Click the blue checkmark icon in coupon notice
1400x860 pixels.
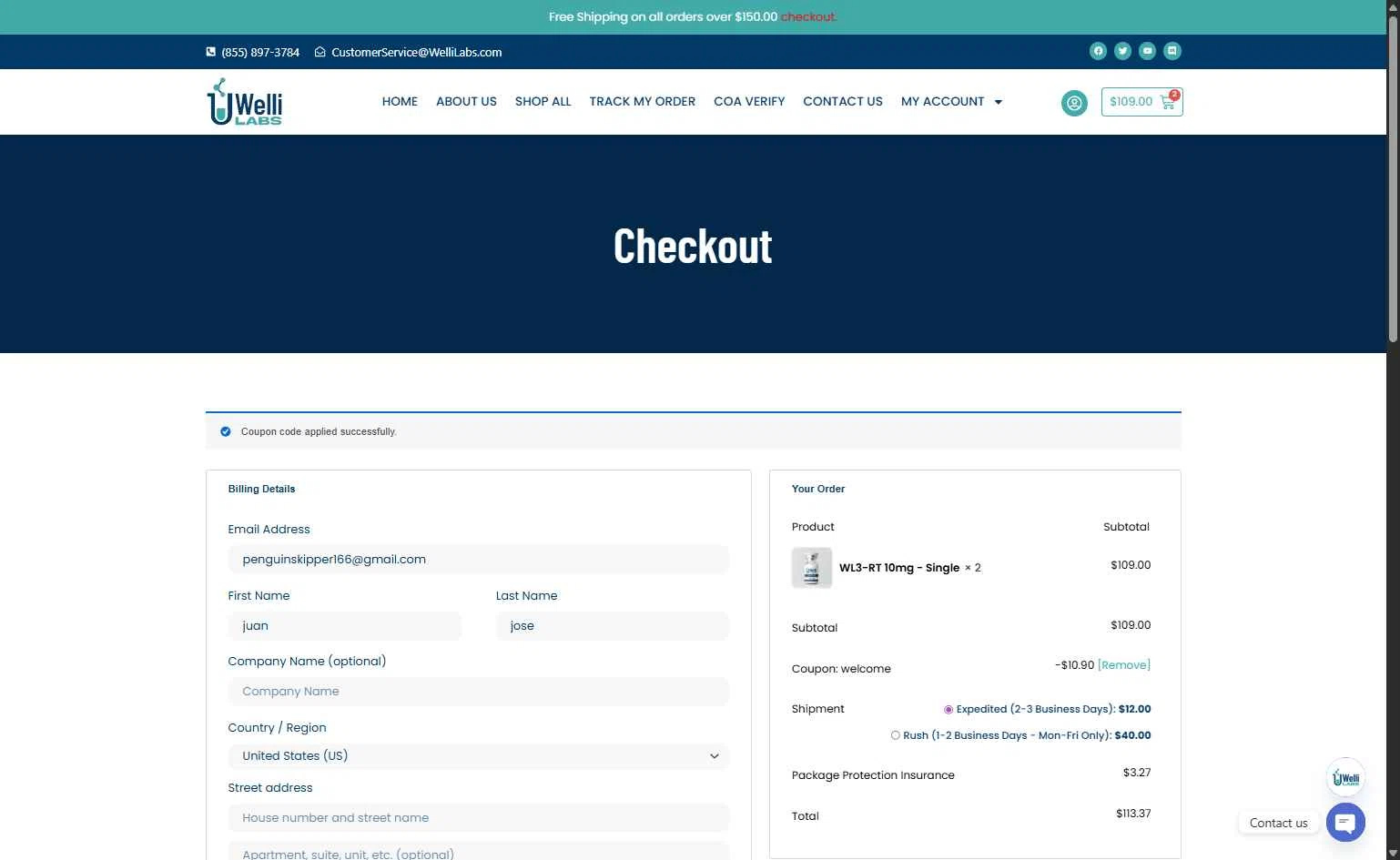226,431
